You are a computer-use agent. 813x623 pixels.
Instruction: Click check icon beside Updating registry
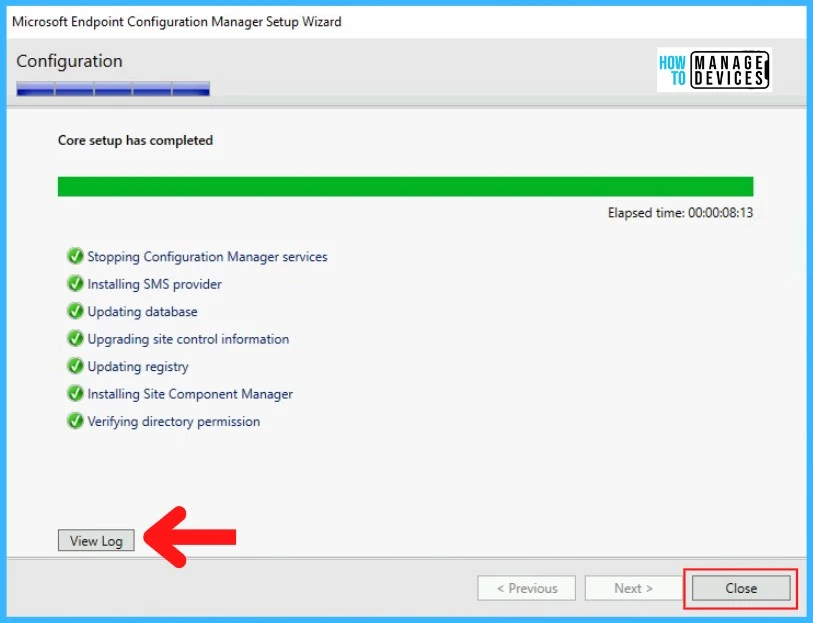click(75, 366)
